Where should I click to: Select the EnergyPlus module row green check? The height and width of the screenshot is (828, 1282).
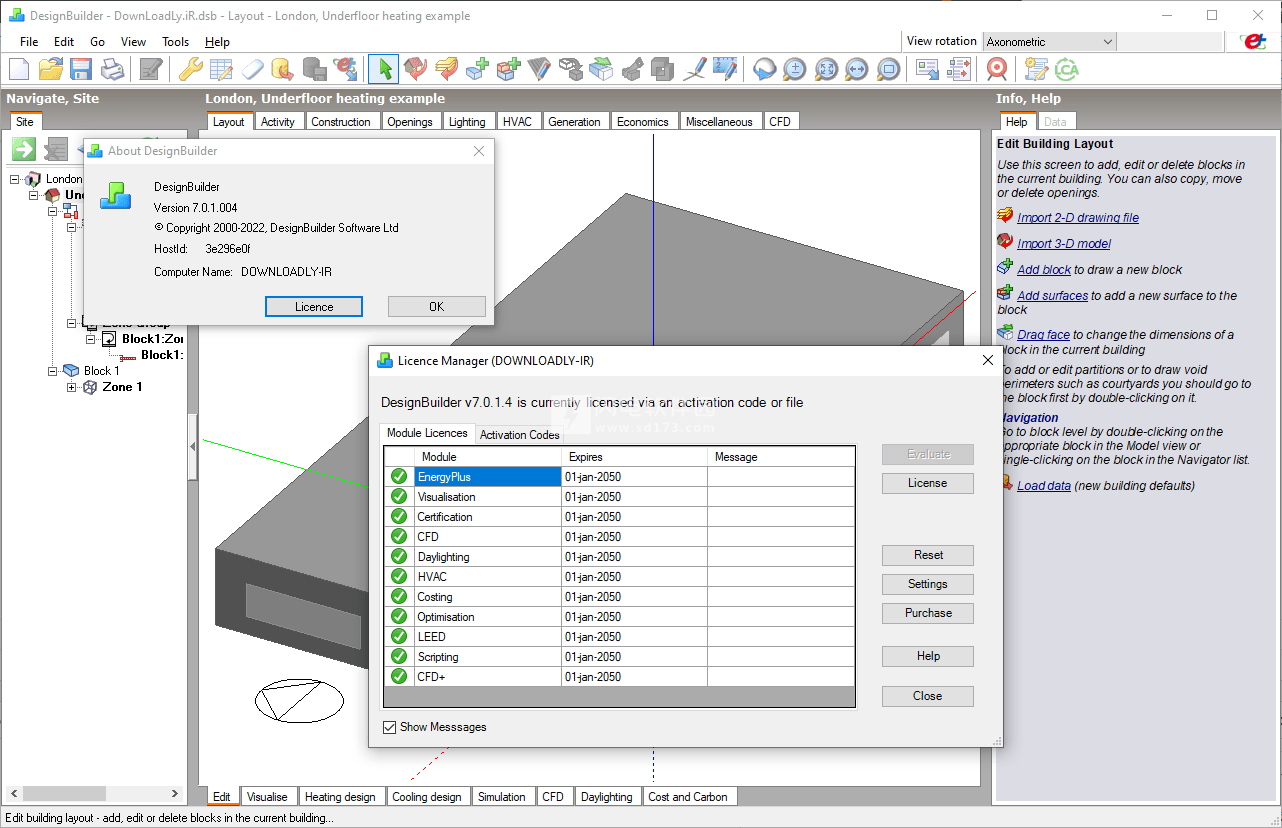398,476
